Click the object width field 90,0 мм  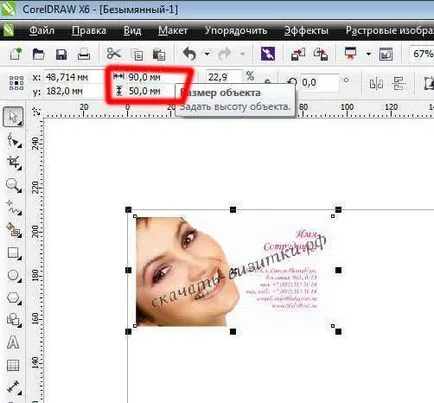click(149, 77)
